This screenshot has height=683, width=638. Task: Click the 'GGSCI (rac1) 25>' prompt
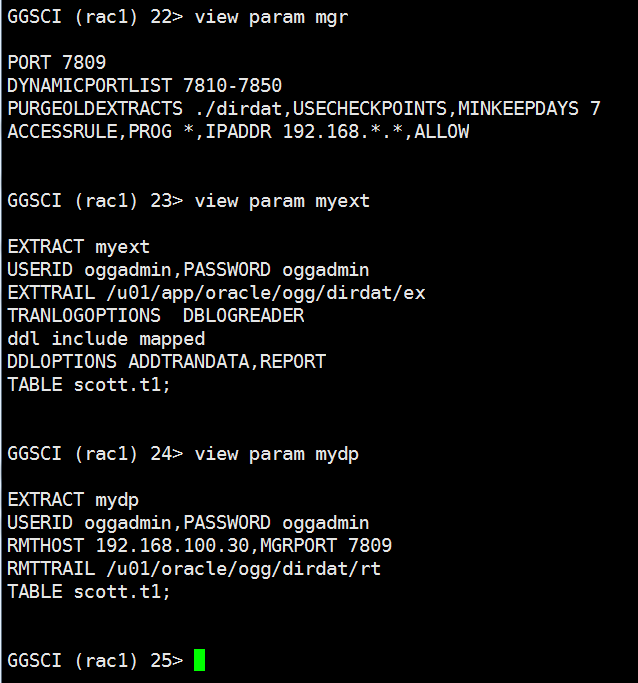pos(95,660)
